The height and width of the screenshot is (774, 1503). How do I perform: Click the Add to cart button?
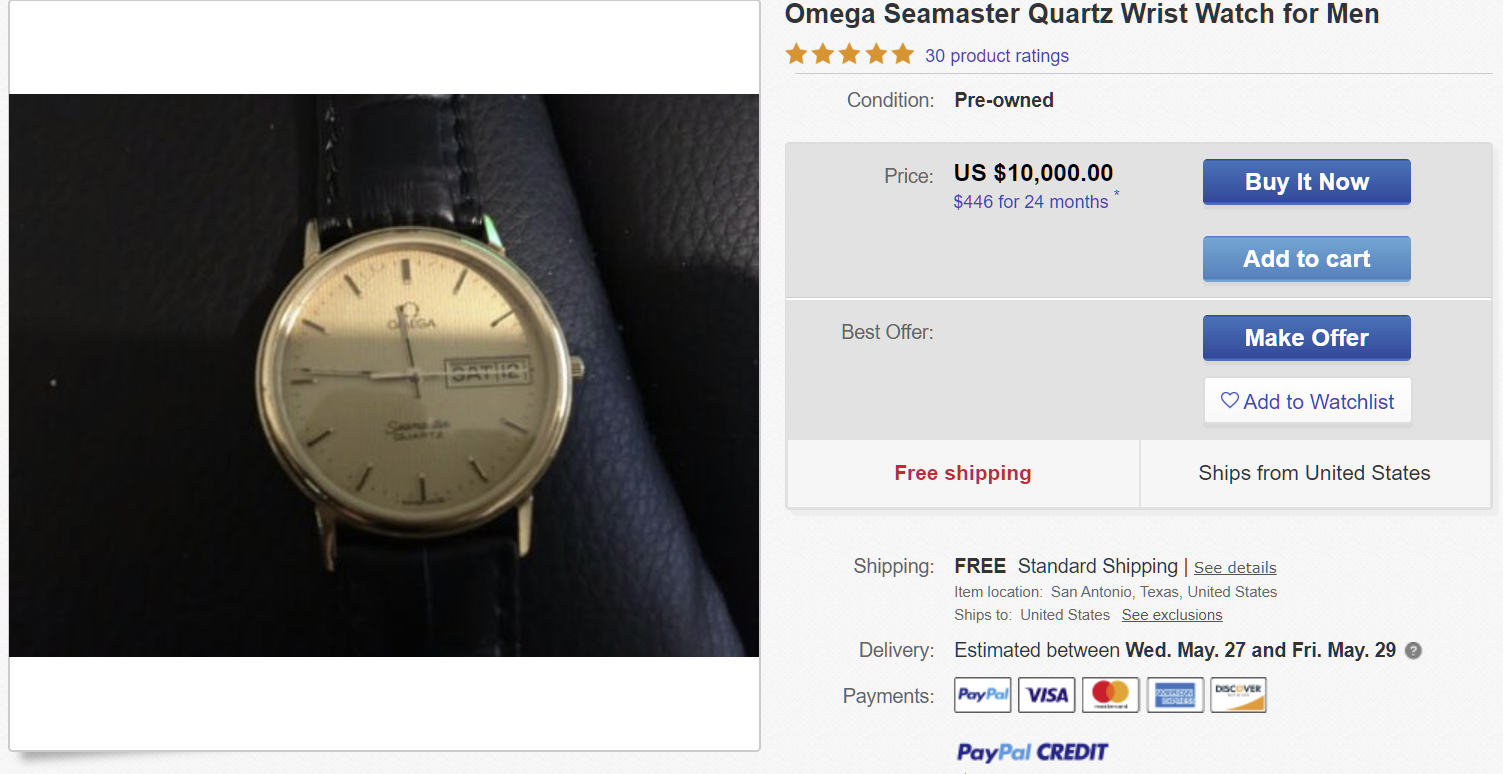pos(1306,259)
